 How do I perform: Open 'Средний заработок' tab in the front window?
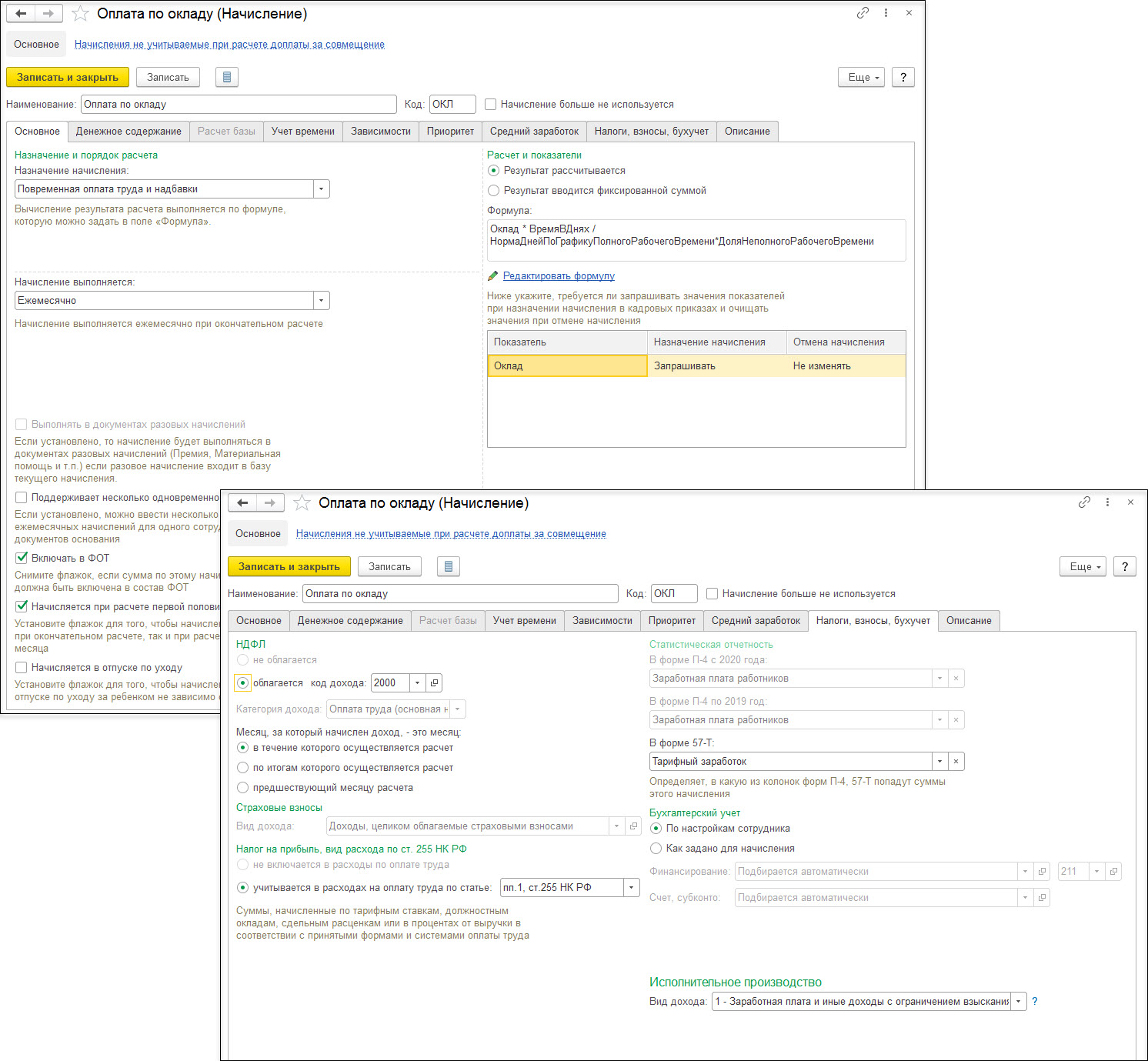click(x=756, y=621)
